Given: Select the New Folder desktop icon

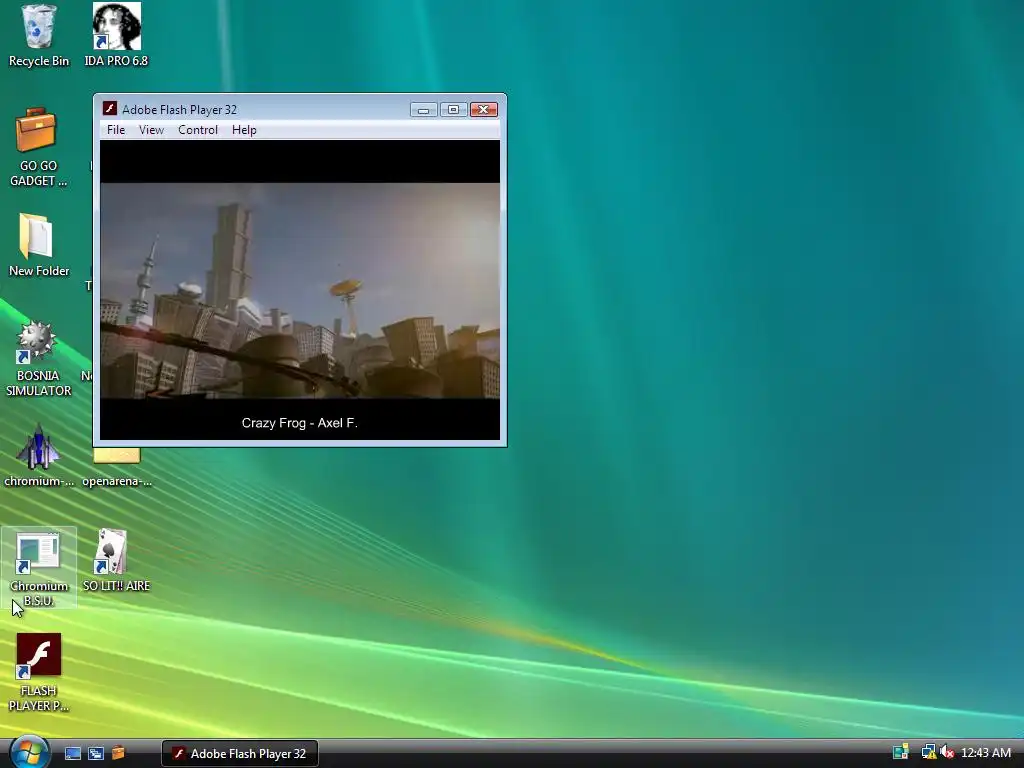Looking at the screenshot, I should click(39, 246).
